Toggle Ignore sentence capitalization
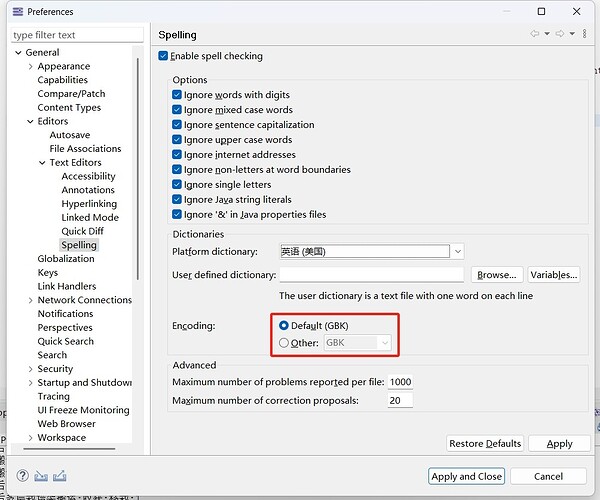This screenshot has width=600, height=500. click(177, 125)
